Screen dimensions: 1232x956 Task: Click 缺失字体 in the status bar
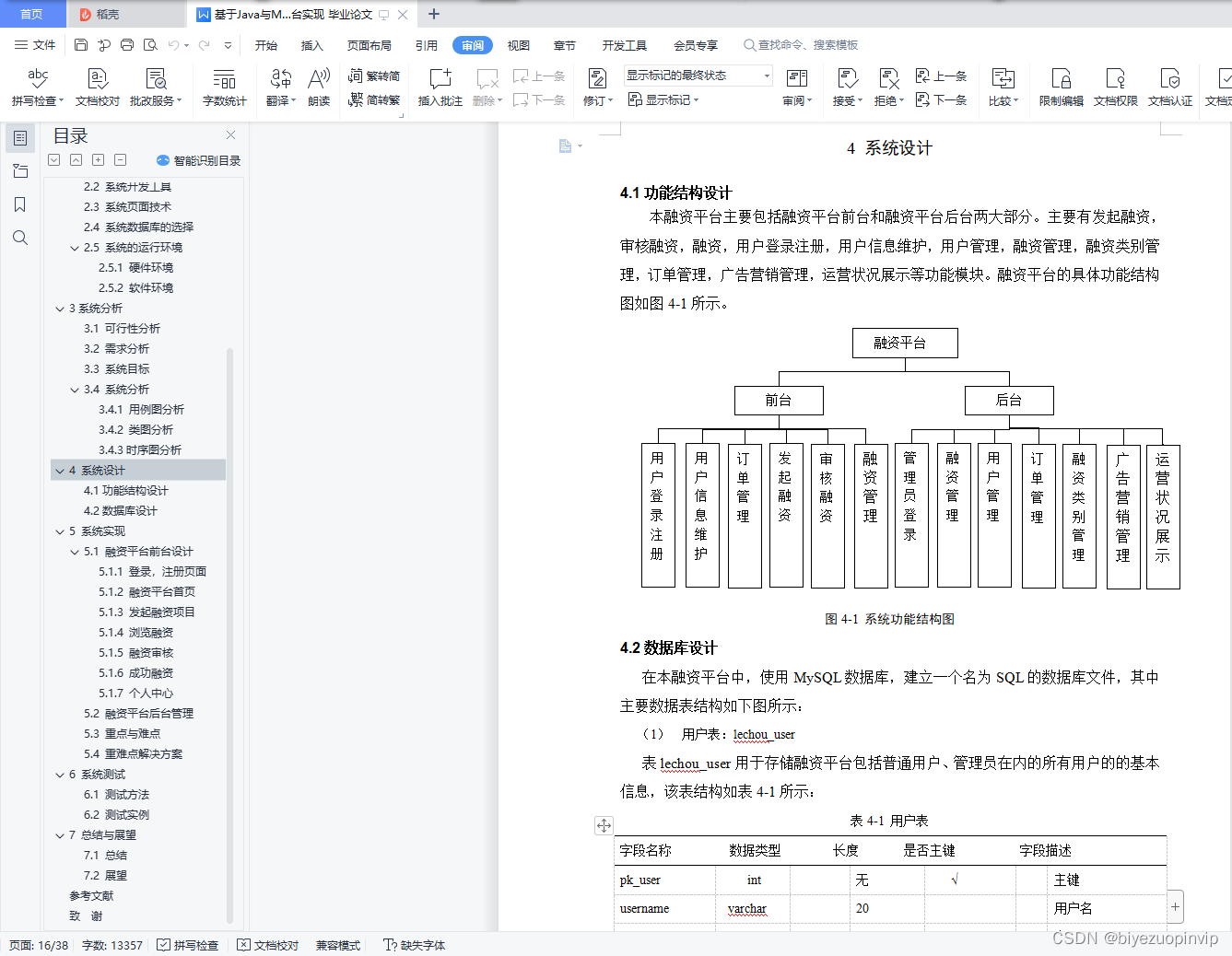click(x=415, y=945)
